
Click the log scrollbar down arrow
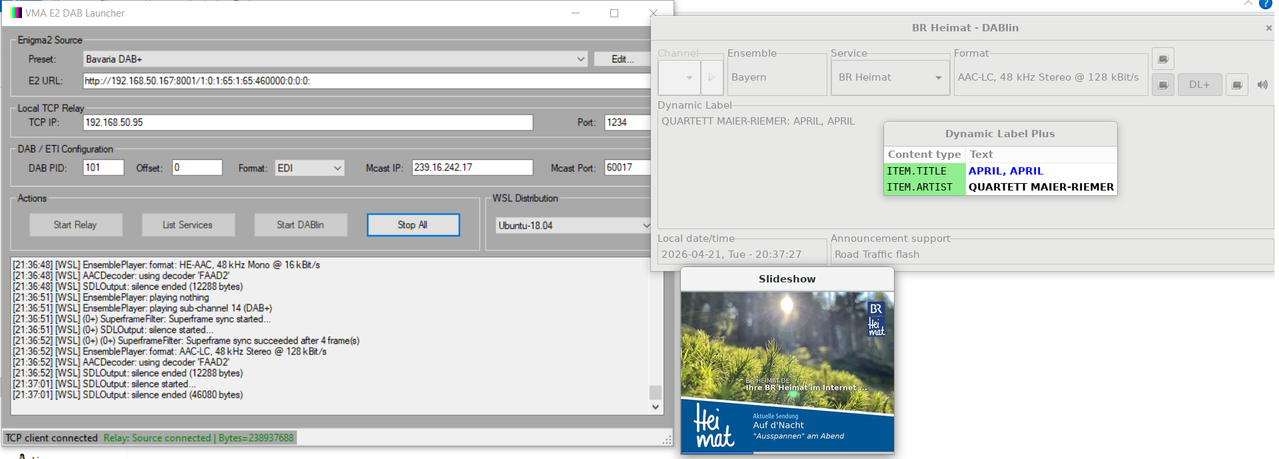point(655,407)
